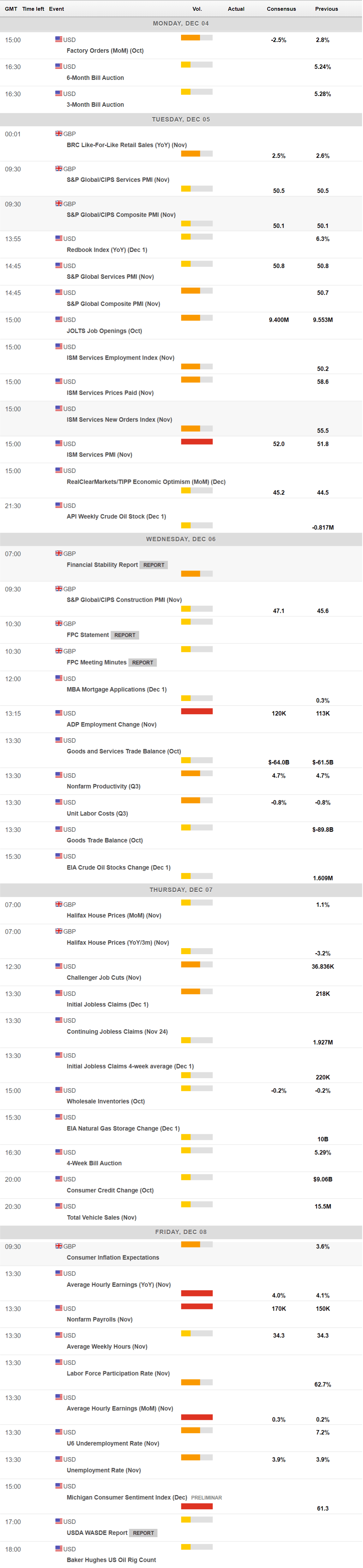363x1568 pixels.
Task: Click the US flag for Factory Orders event
Action: pos(58,39)
